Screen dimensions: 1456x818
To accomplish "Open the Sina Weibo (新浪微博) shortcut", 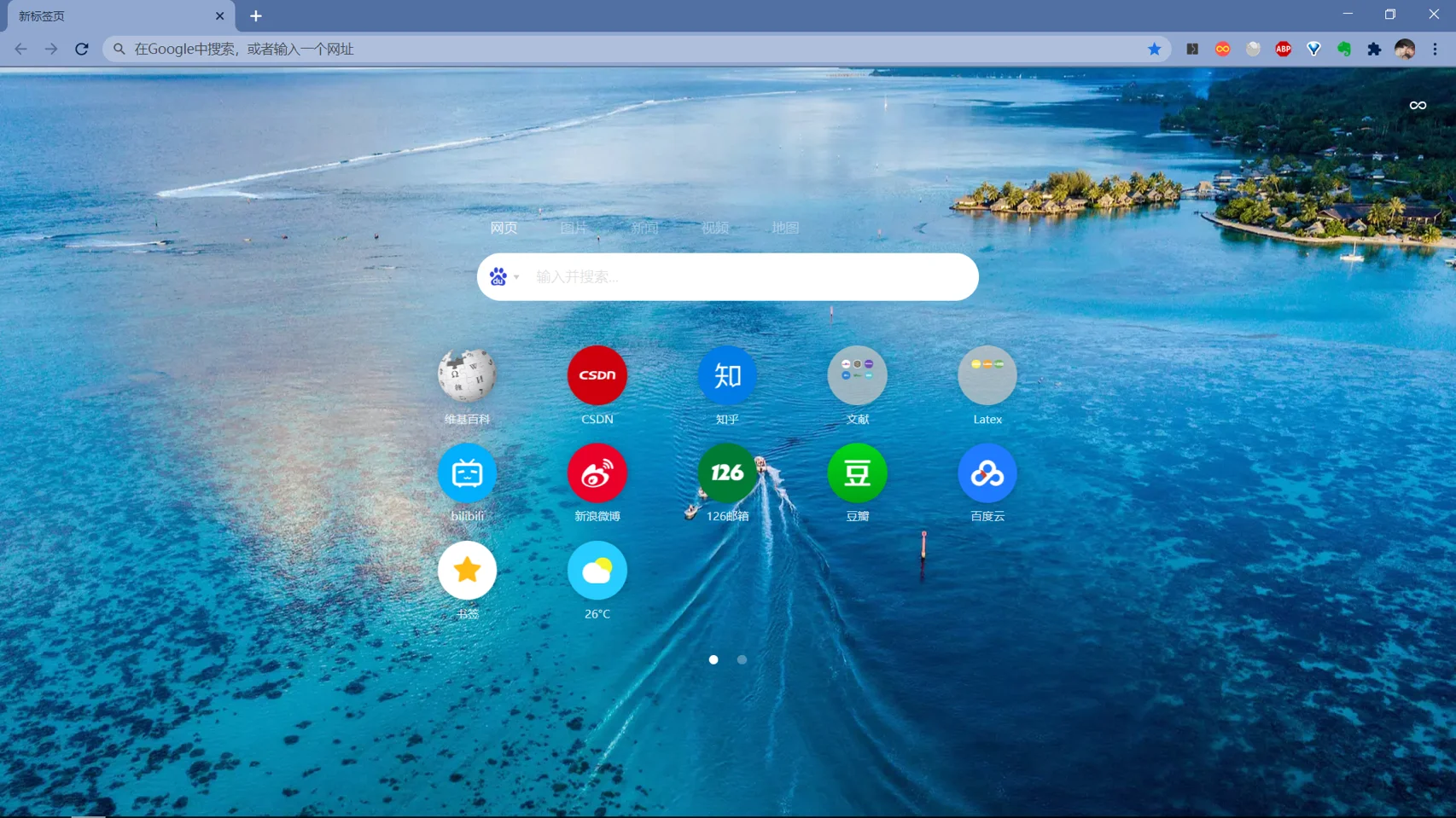I will (597, 473).
